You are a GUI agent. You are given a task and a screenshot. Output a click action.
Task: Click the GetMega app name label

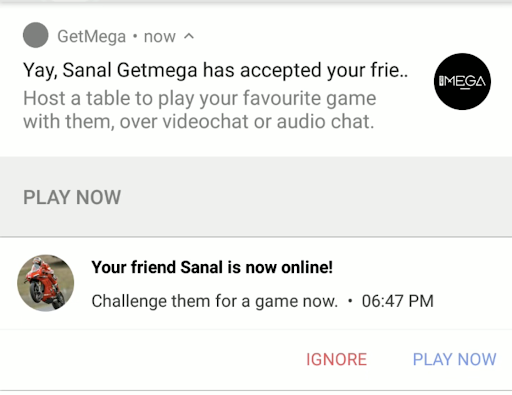92,36
